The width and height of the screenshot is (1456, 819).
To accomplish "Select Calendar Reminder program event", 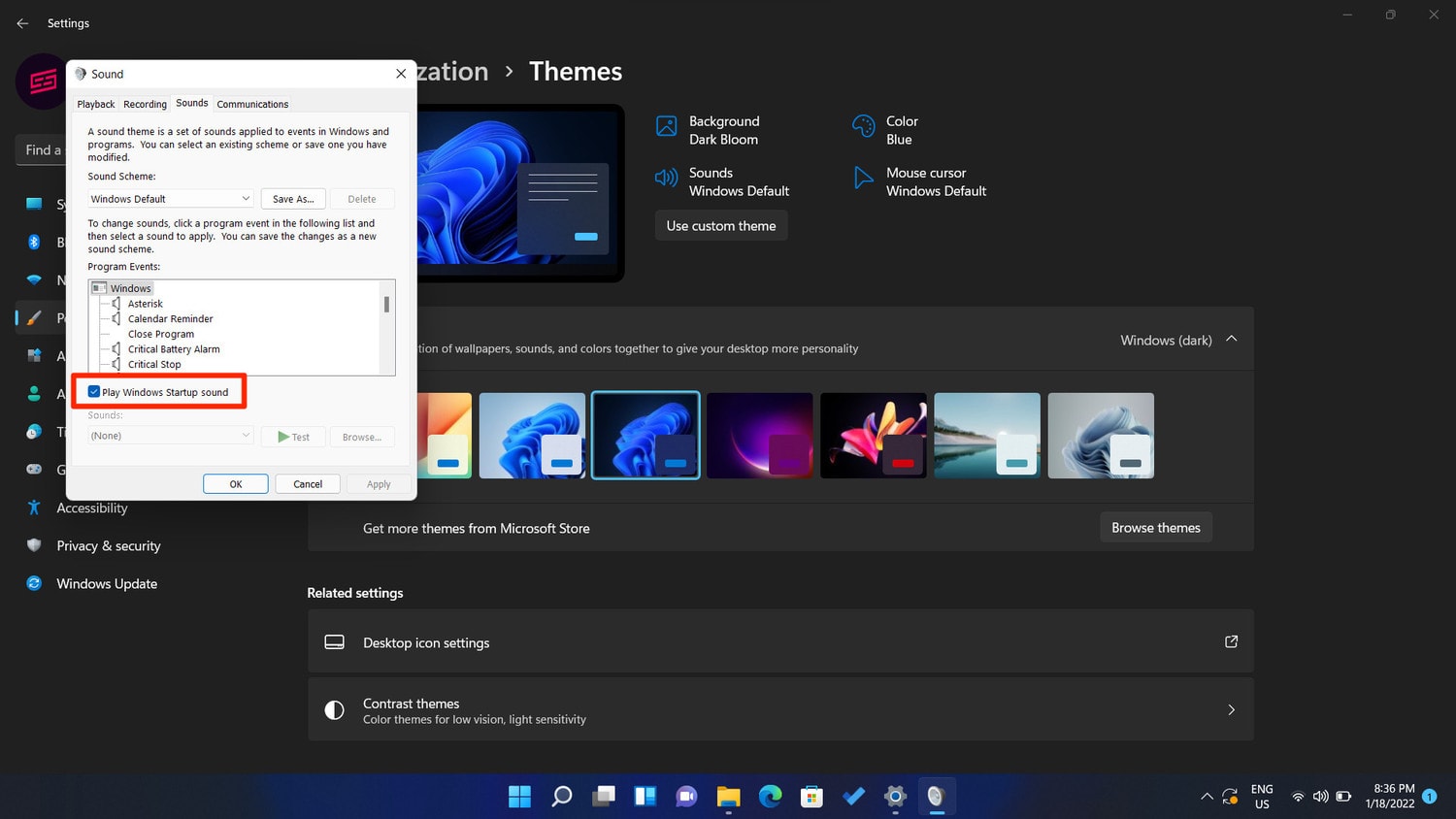I will (x=171, y=318).
